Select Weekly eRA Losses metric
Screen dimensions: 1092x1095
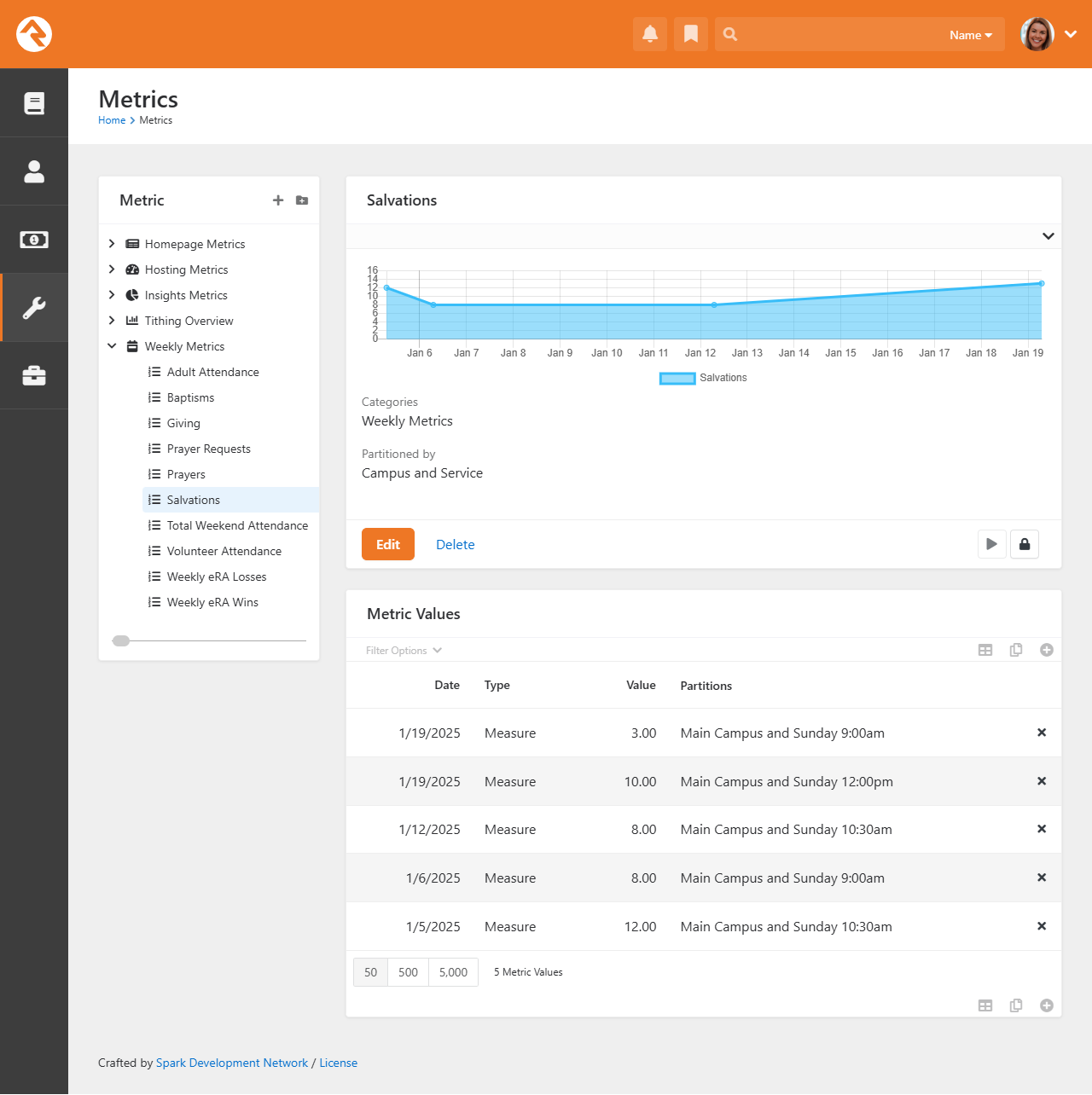[217, 576]
